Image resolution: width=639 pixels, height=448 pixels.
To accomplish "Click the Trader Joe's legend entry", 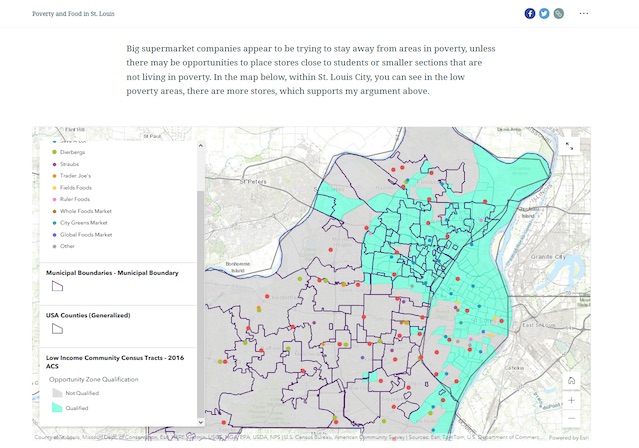I will (x=71, y=176).
